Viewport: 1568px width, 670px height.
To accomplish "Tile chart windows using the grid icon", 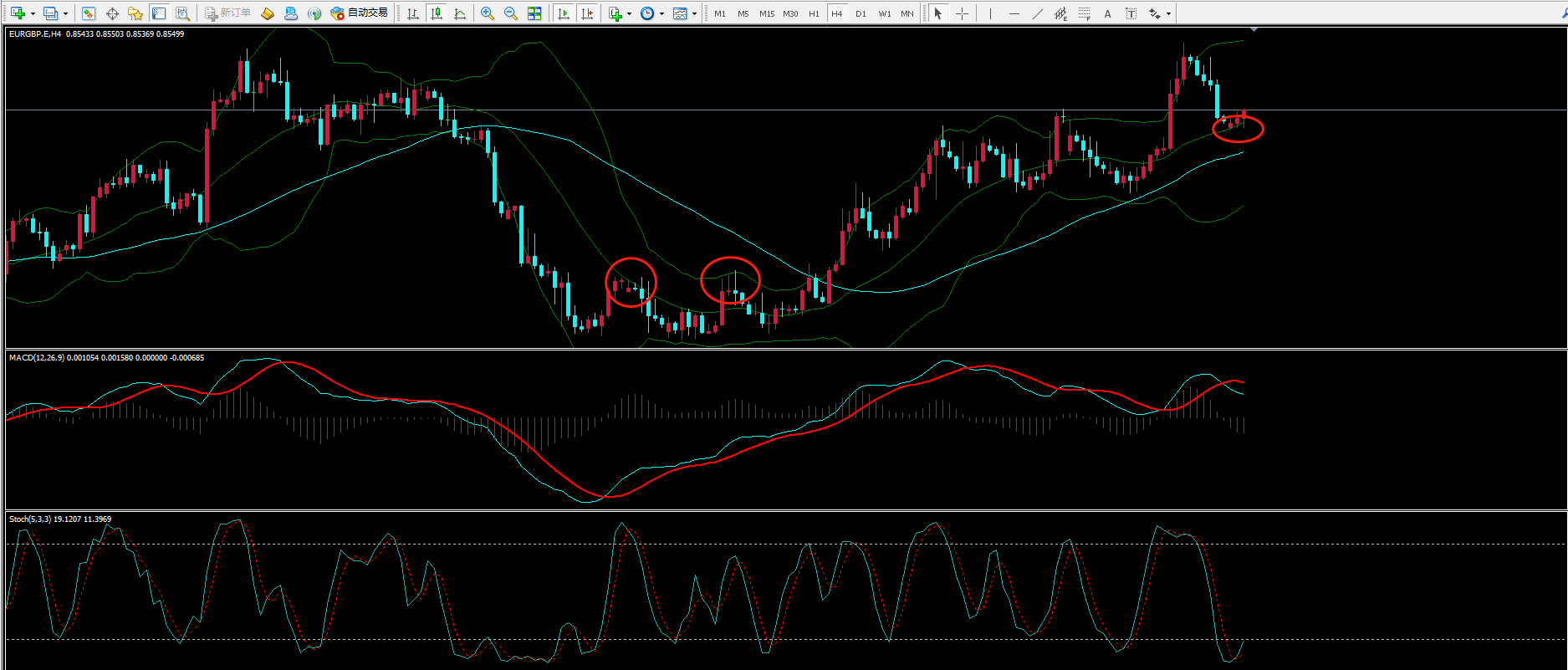I will (x=534, y=13).
